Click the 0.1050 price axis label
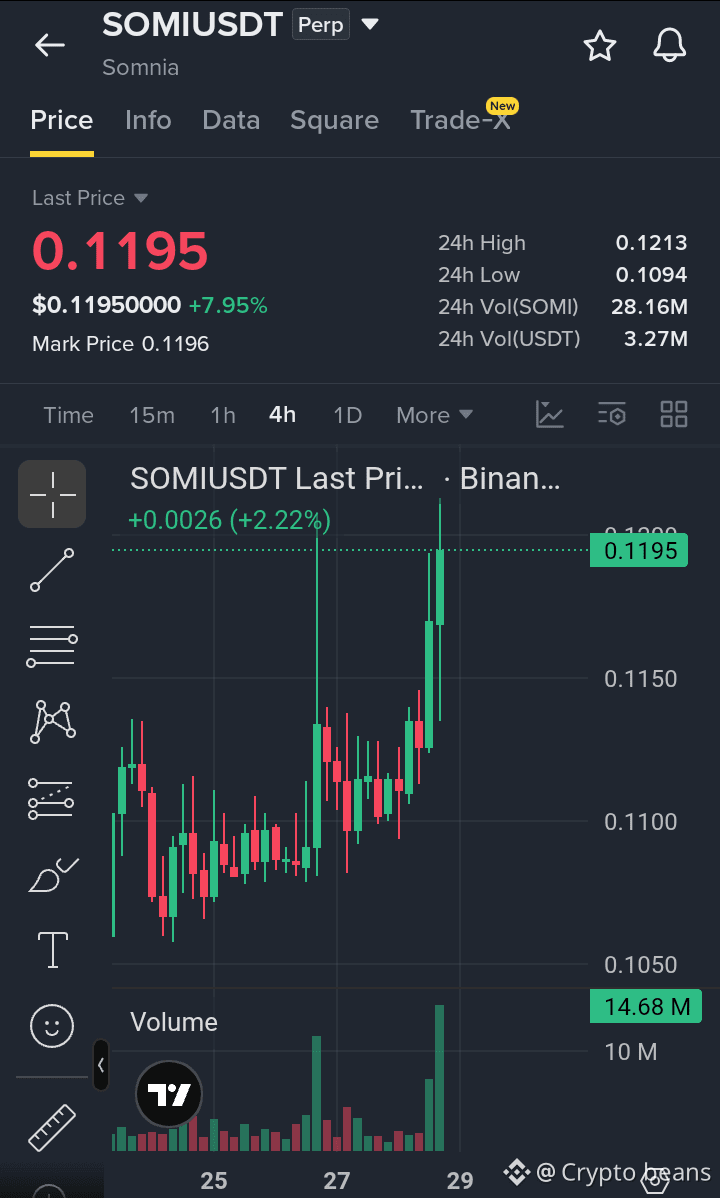The width and height of the screenshot is (720, 1198). [x=641, y=964]
